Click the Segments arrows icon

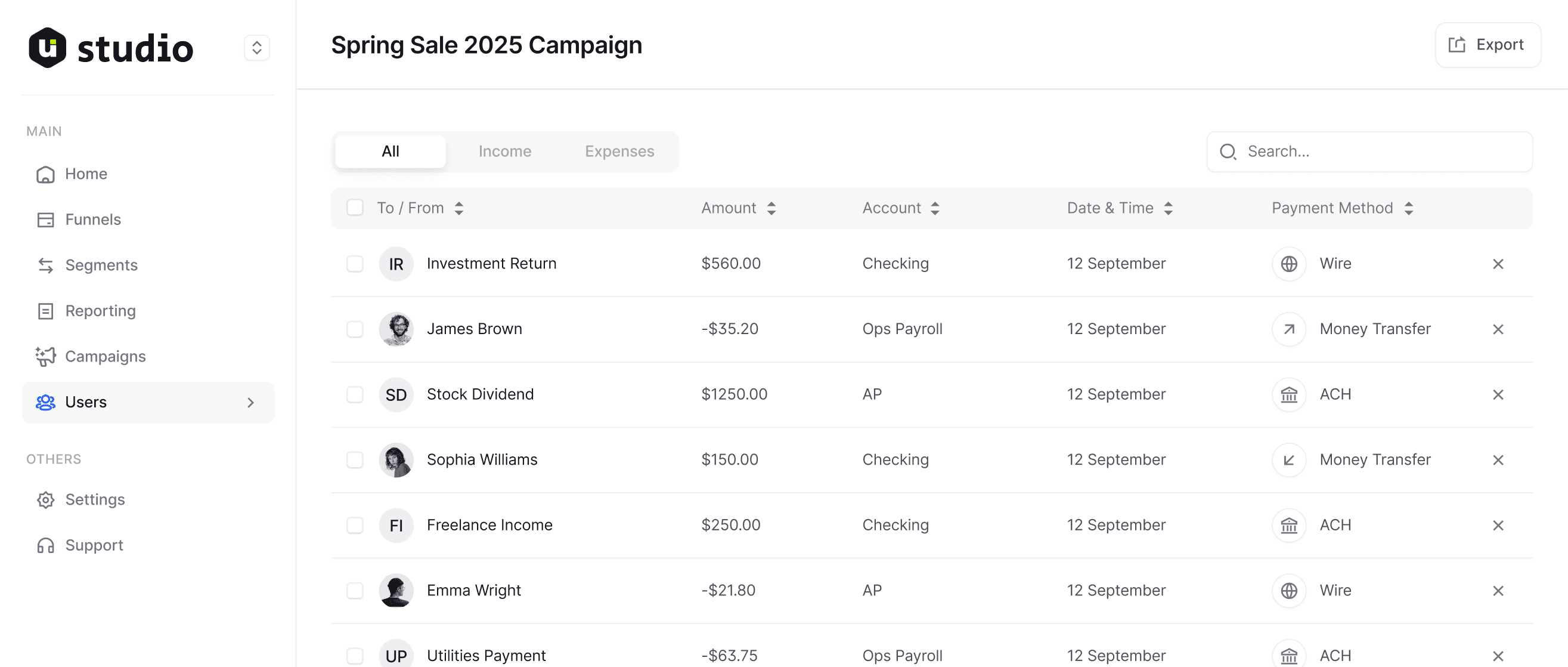[46, 265]
